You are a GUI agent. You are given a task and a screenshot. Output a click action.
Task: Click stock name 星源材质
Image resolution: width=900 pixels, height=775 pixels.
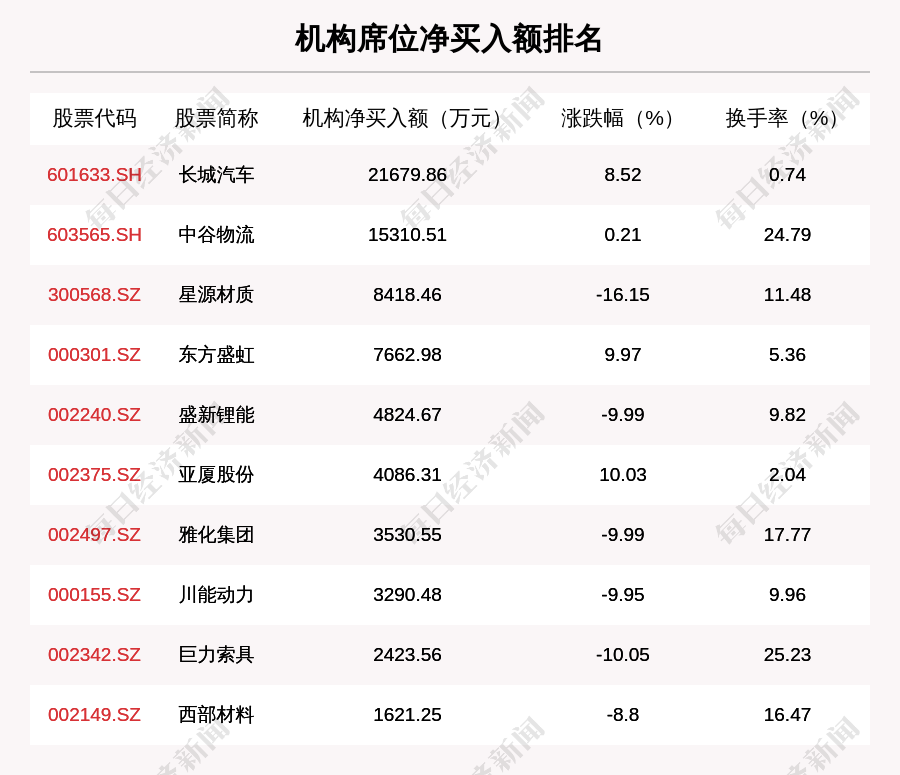coord(216,294)
